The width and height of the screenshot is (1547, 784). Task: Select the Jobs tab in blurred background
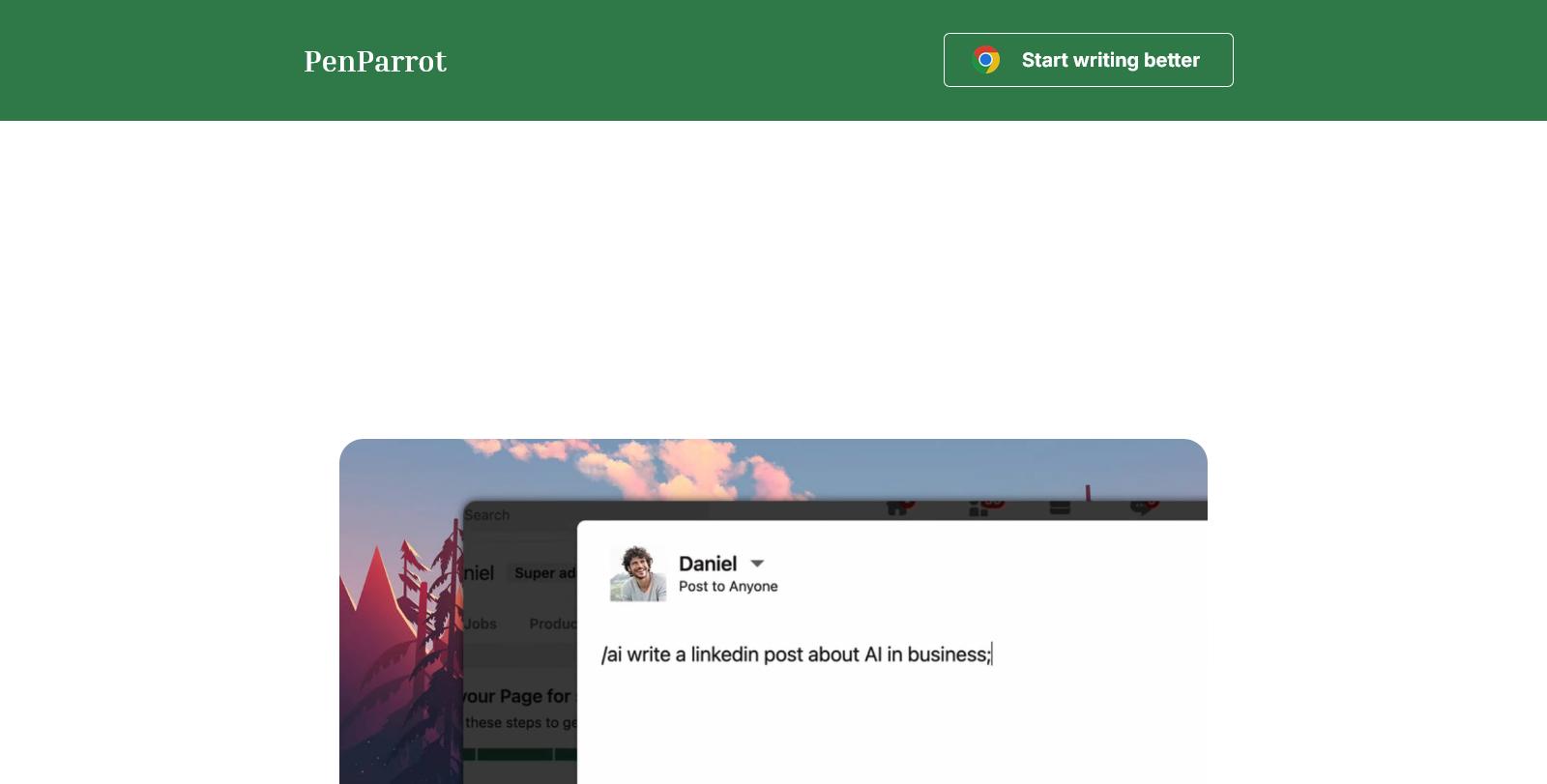[x=481, y=624]
